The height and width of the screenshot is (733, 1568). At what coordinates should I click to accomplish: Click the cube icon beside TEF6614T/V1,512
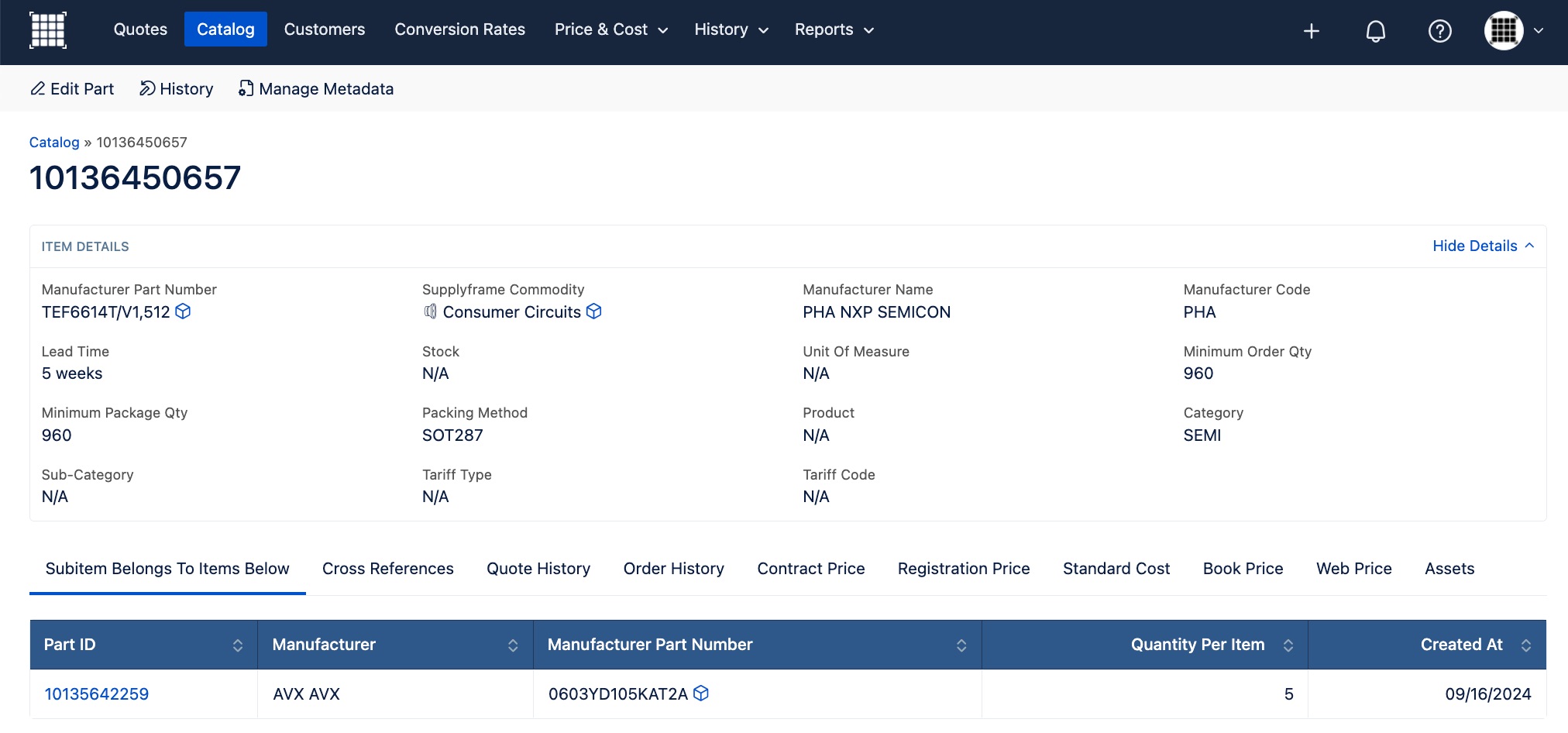point(183,311)
